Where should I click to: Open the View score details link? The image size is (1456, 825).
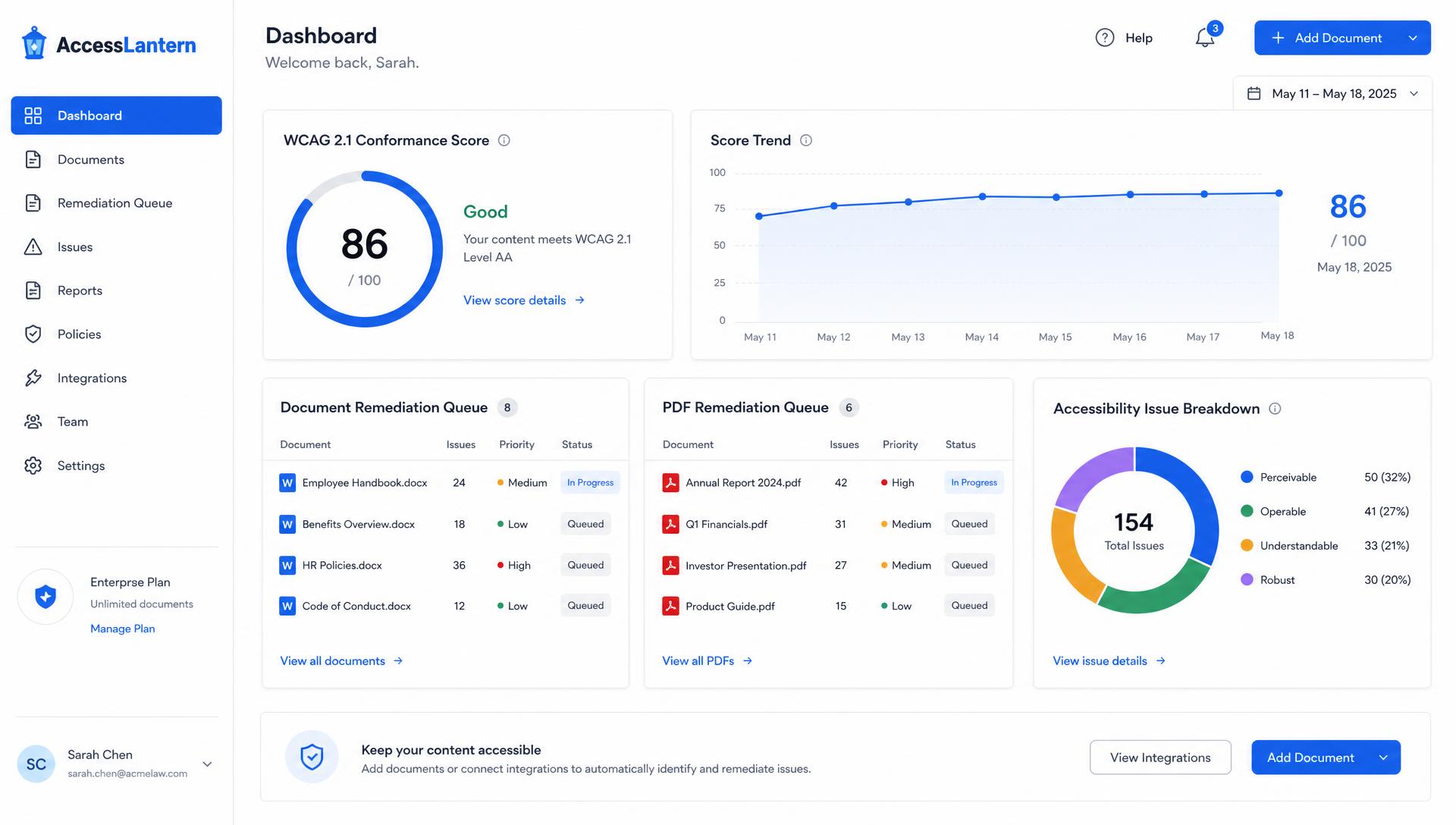(524, 300)
